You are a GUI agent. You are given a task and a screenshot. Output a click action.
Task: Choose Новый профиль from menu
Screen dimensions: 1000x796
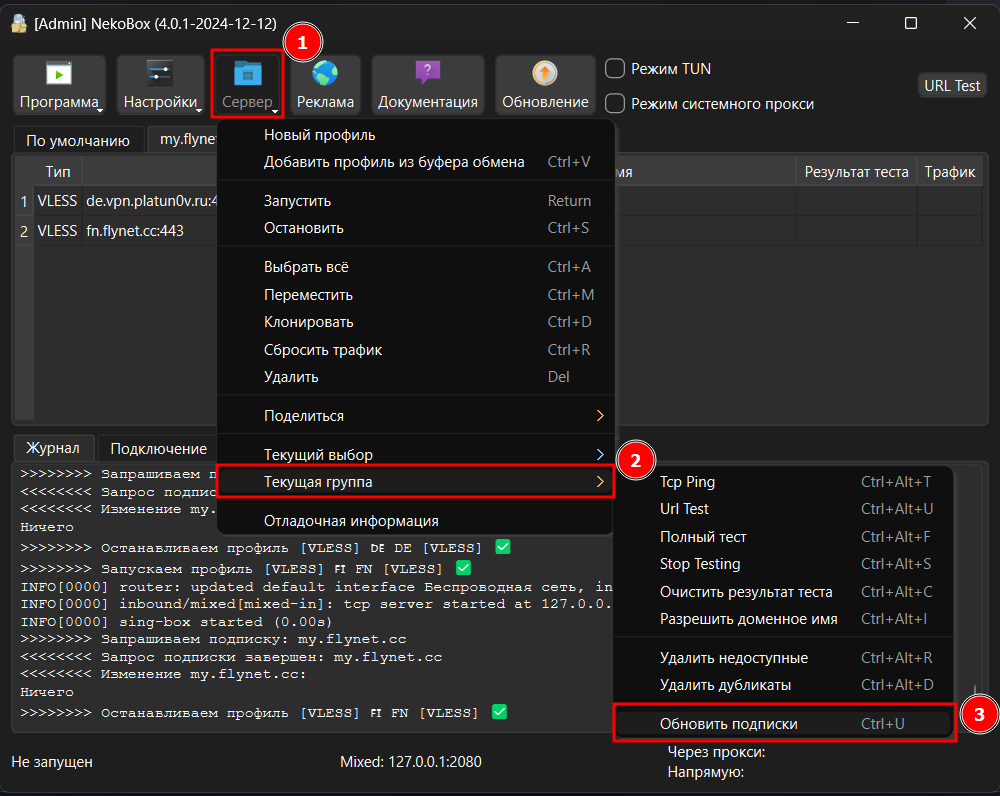320,135
